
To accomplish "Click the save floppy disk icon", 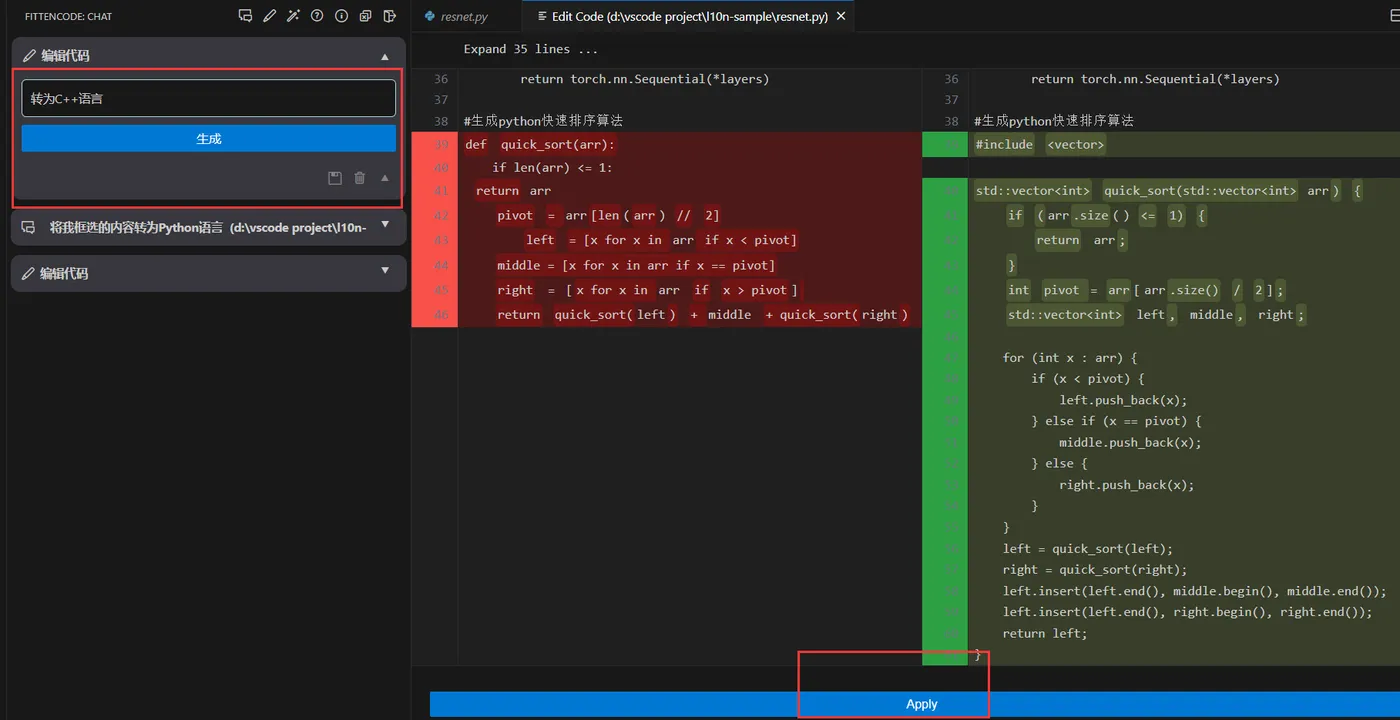I will click(335, 178).
